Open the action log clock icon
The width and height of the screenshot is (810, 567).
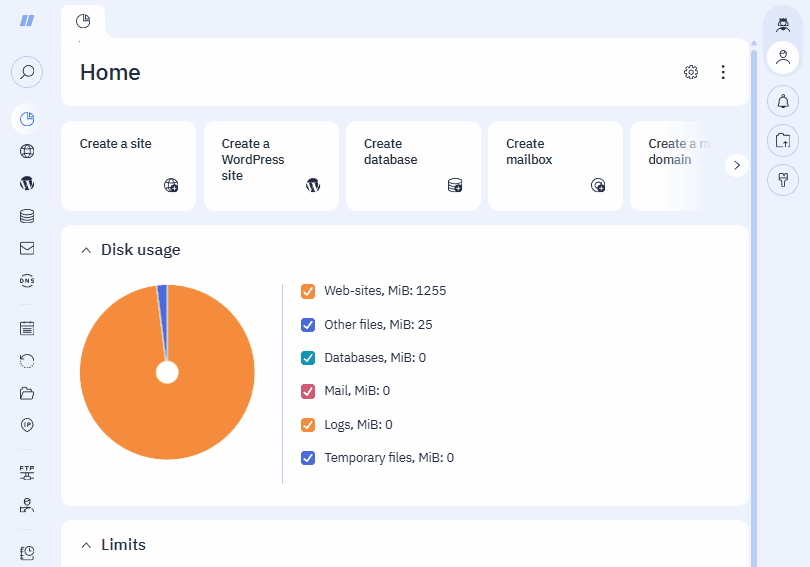[x=27, y=553]
